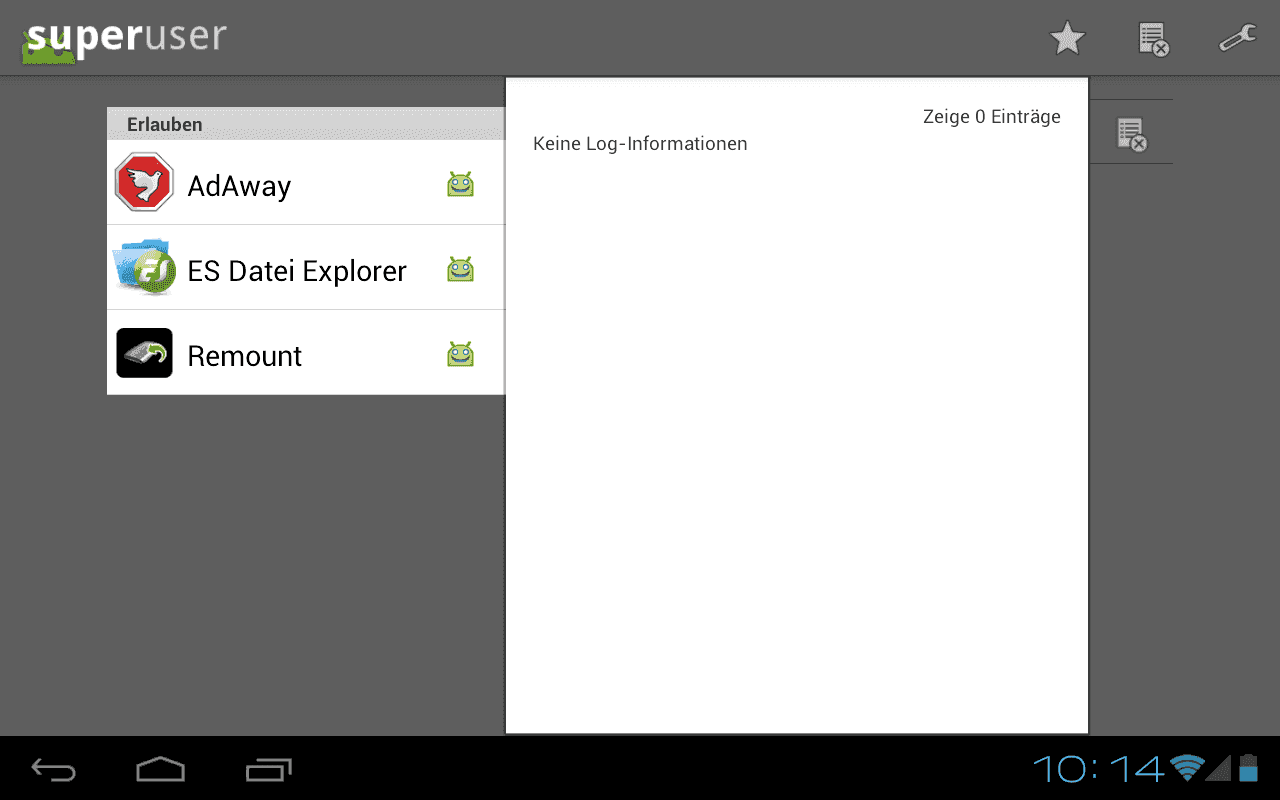Tap the Erlauben section header
The width and height of the screenshot is (1280, 800).
[x=305, y=125]
